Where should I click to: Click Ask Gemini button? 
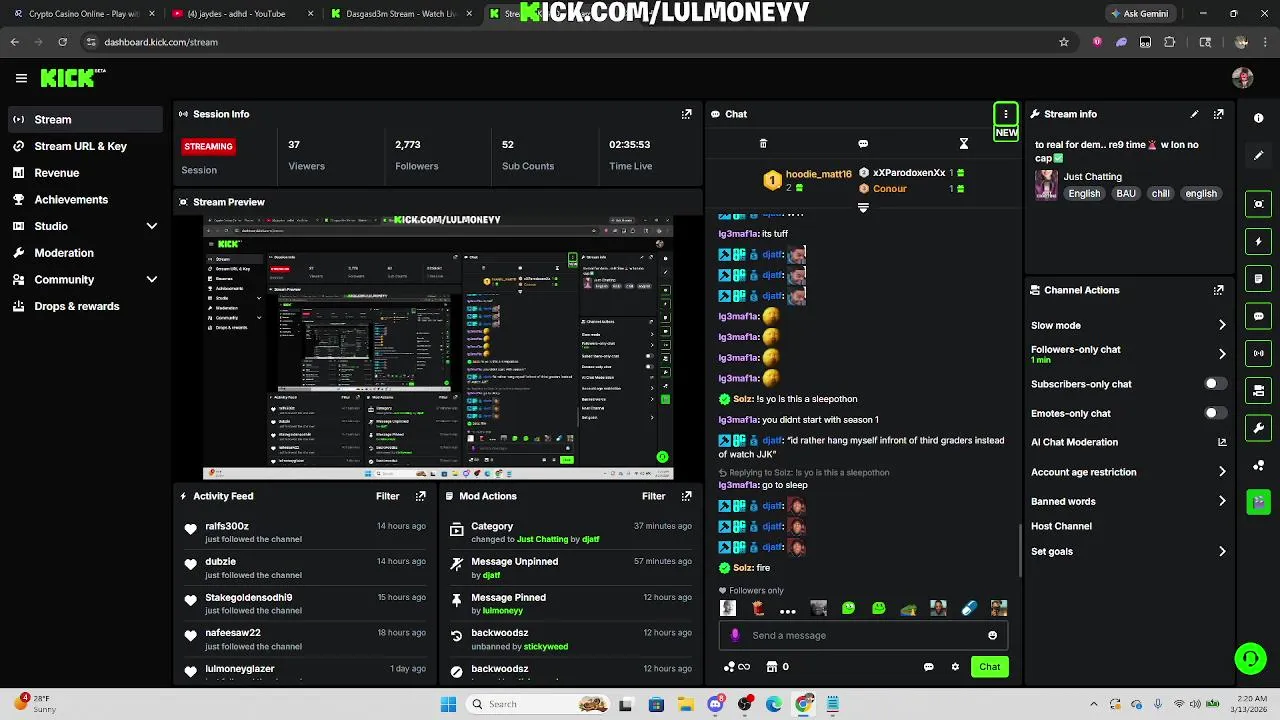coord(1139,14)
